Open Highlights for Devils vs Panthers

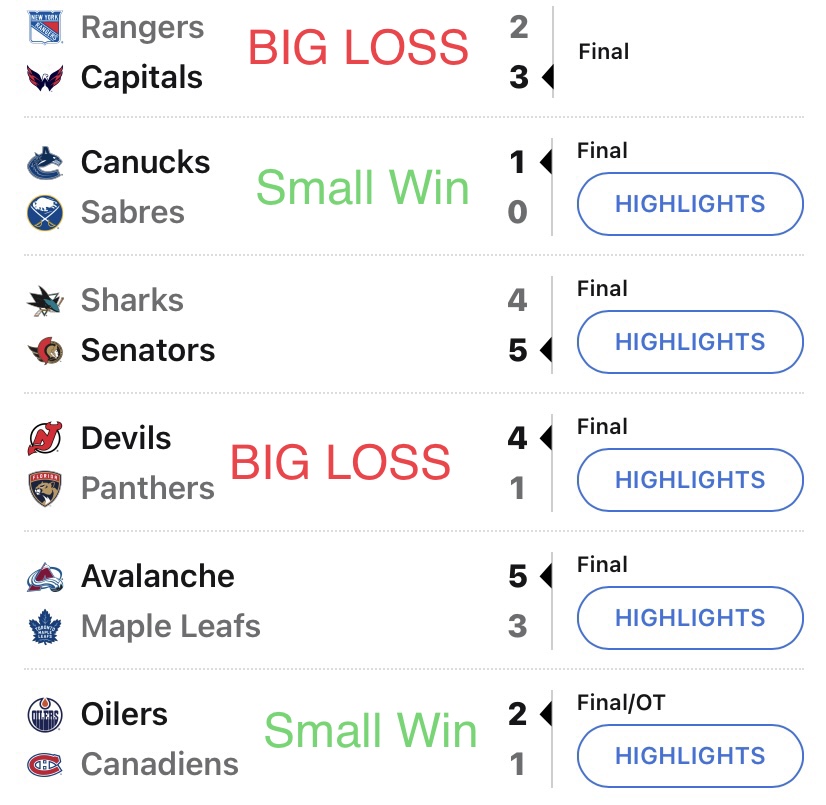(690, 480)
